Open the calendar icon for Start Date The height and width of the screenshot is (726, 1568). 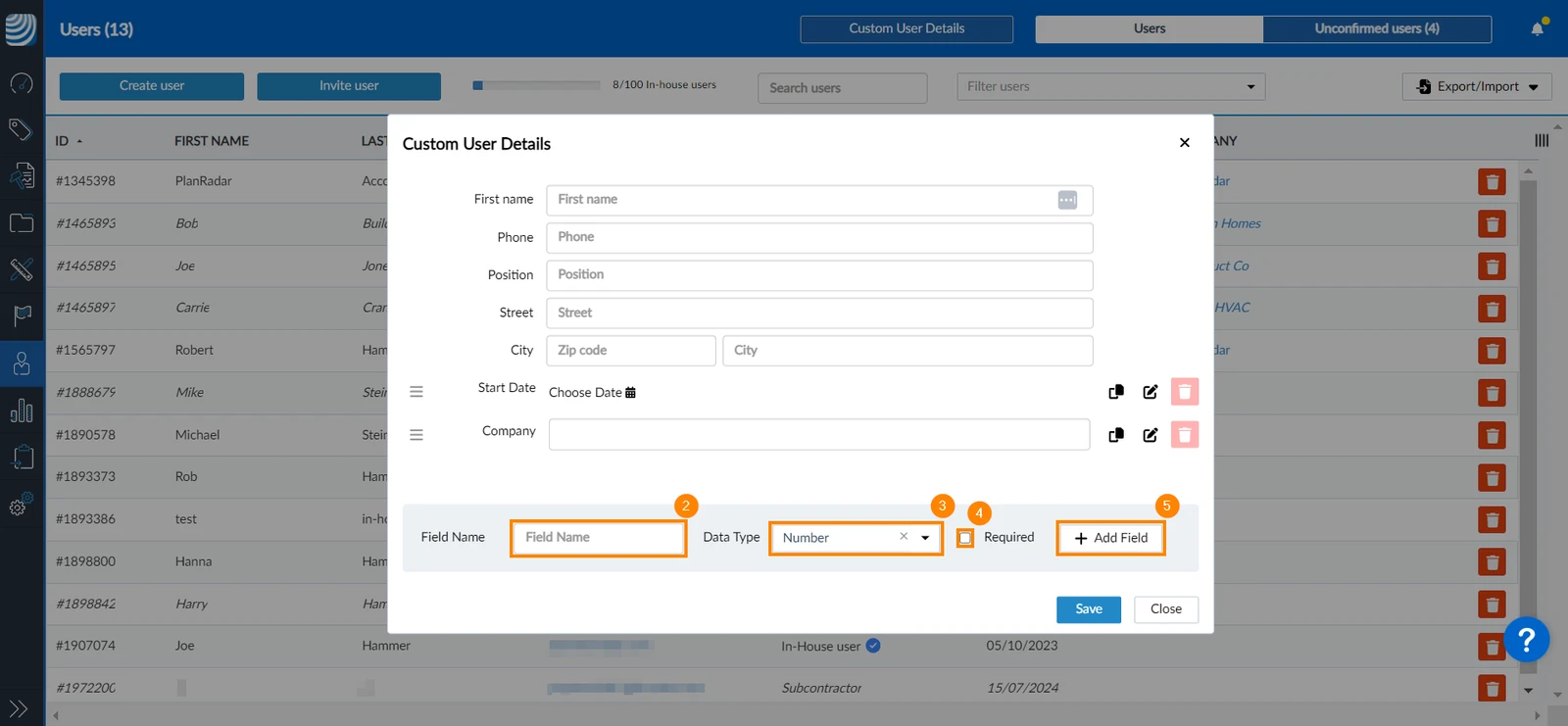coord(630,393)
